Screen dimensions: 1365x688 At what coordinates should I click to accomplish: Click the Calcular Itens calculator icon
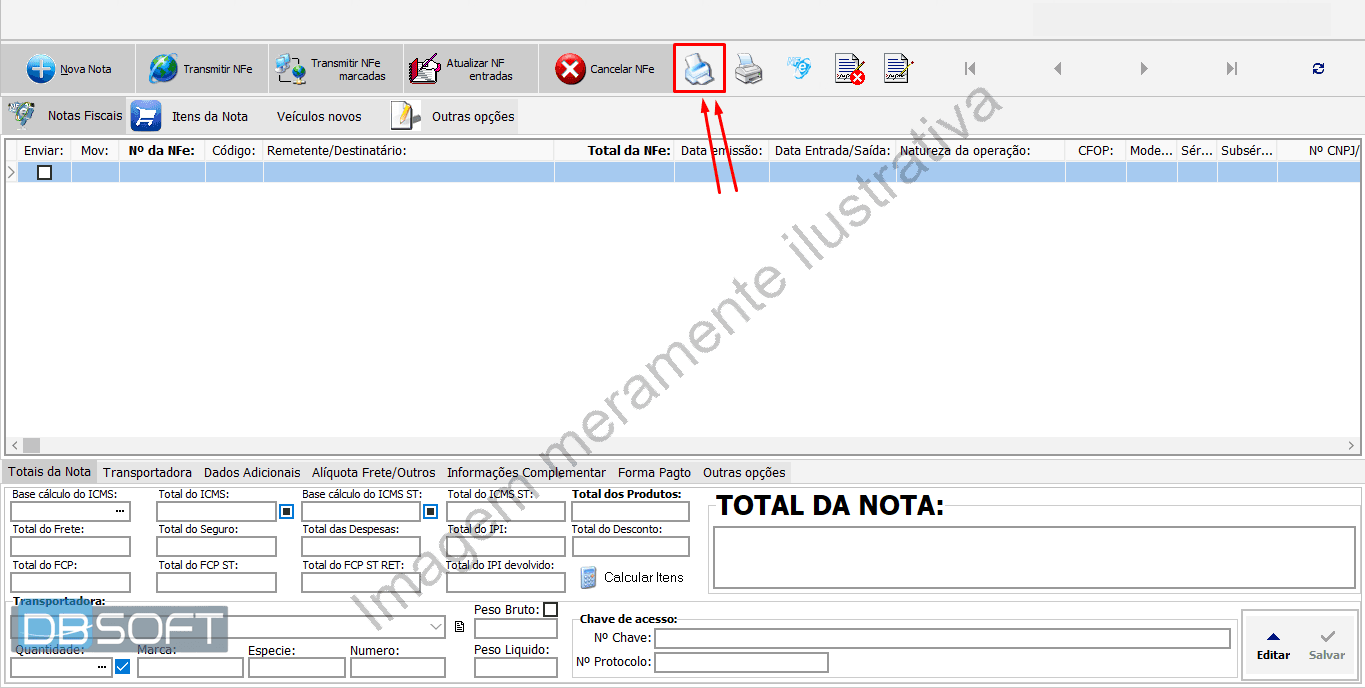point(587,577)
